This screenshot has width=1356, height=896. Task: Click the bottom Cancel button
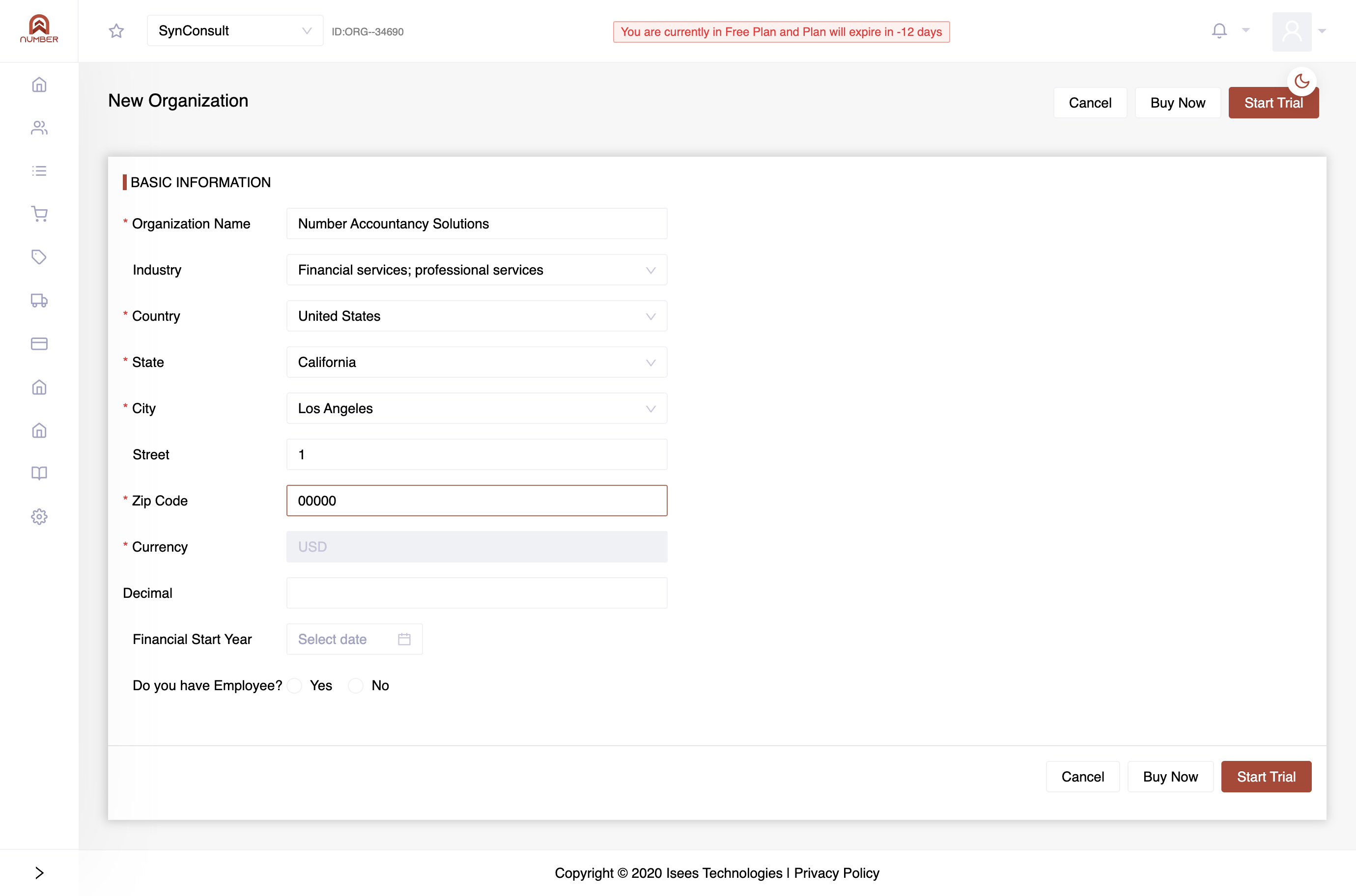[1082, 777]
